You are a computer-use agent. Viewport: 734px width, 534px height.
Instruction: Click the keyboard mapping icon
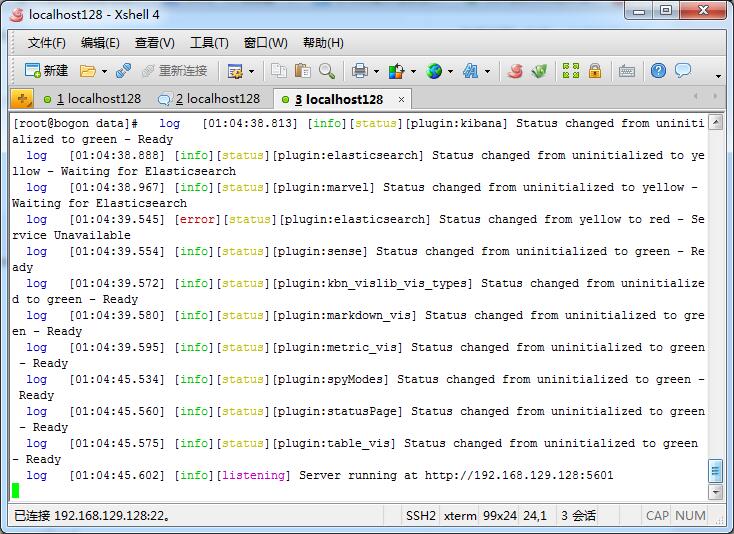(x=627, y=71)
